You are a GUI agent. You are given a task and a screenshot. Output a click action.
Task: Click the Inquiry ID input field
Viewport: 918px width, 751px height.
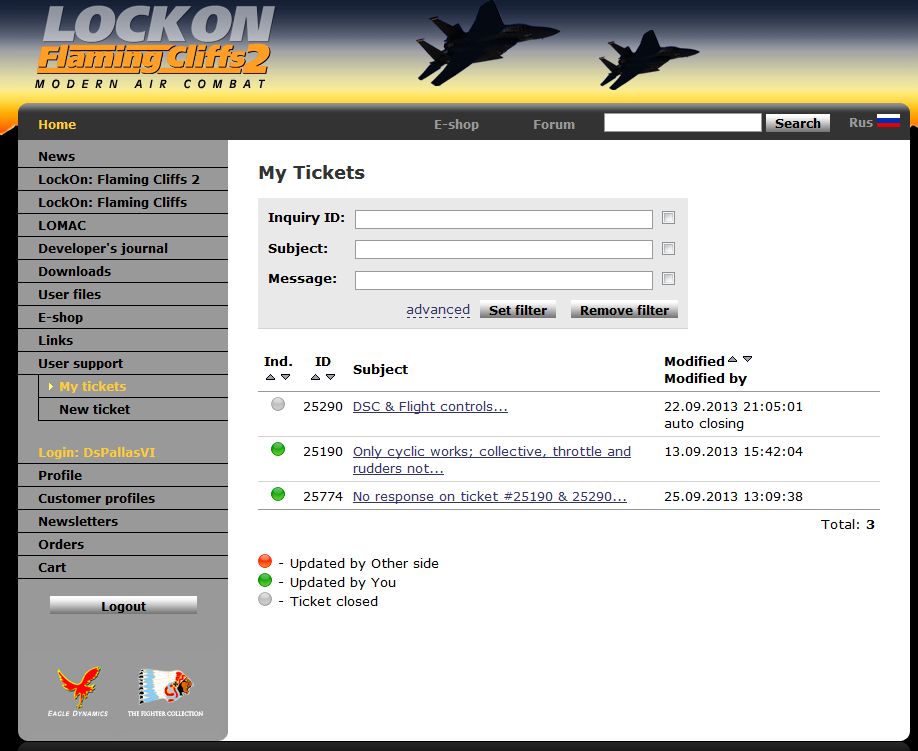pos(503,220)
